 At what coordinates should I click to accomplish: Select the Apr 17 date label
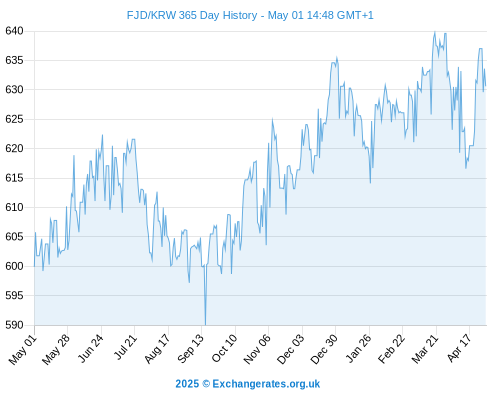coord(459,348)
